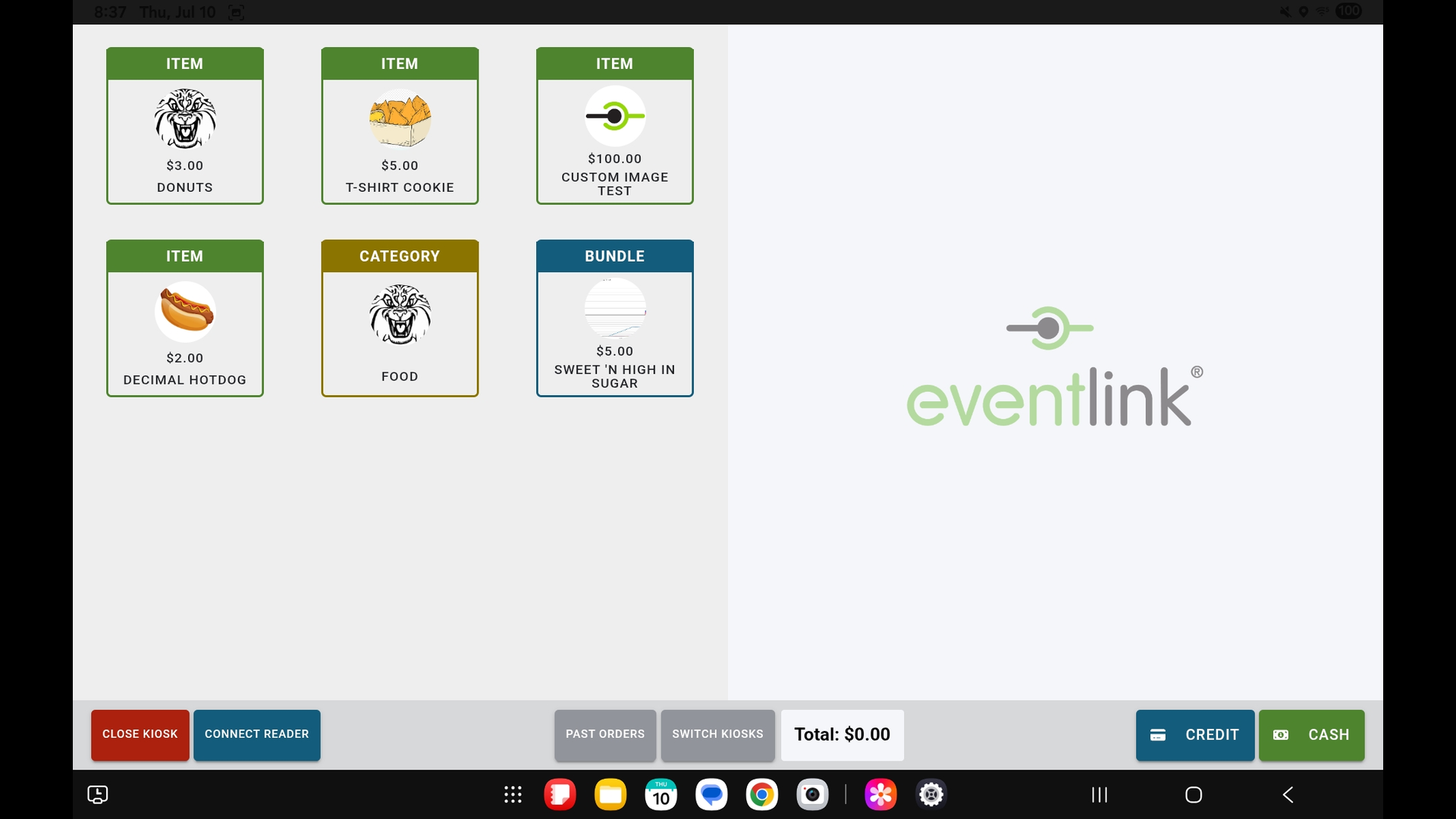The width and height of the screenshot is (1456, 819).
Task: Tap the Total $0.00 field
Action: [x=842, y=734]
